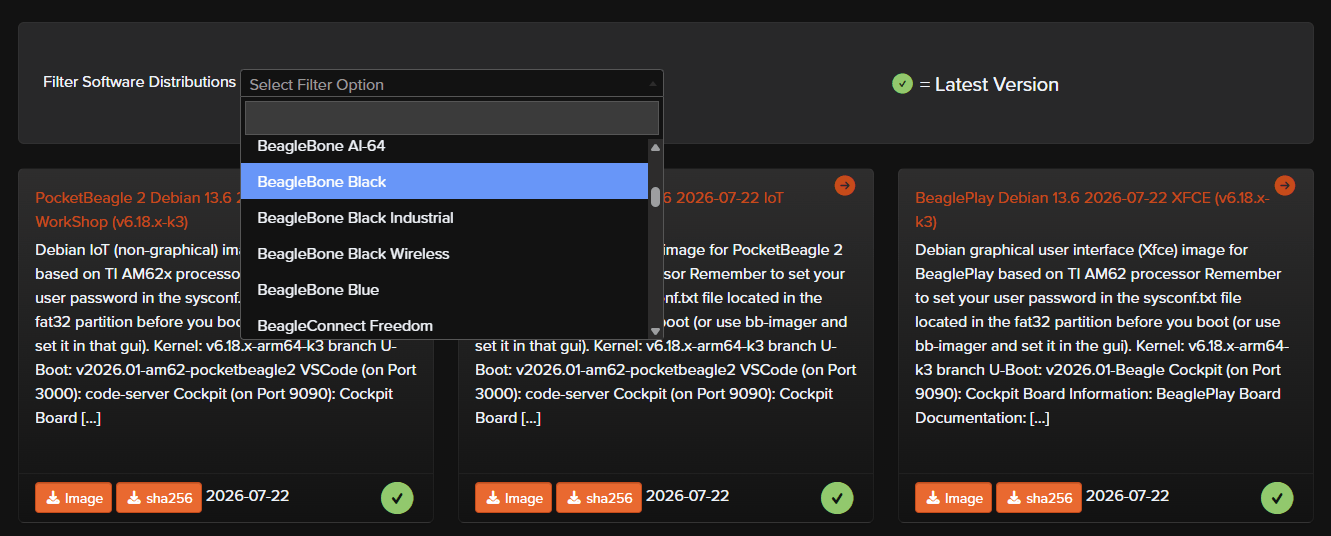This screenshot has width=1331, height=536.
Task: Download Image for PocketBeagle 2 WorkShop card
Action: tap(74, 498)
